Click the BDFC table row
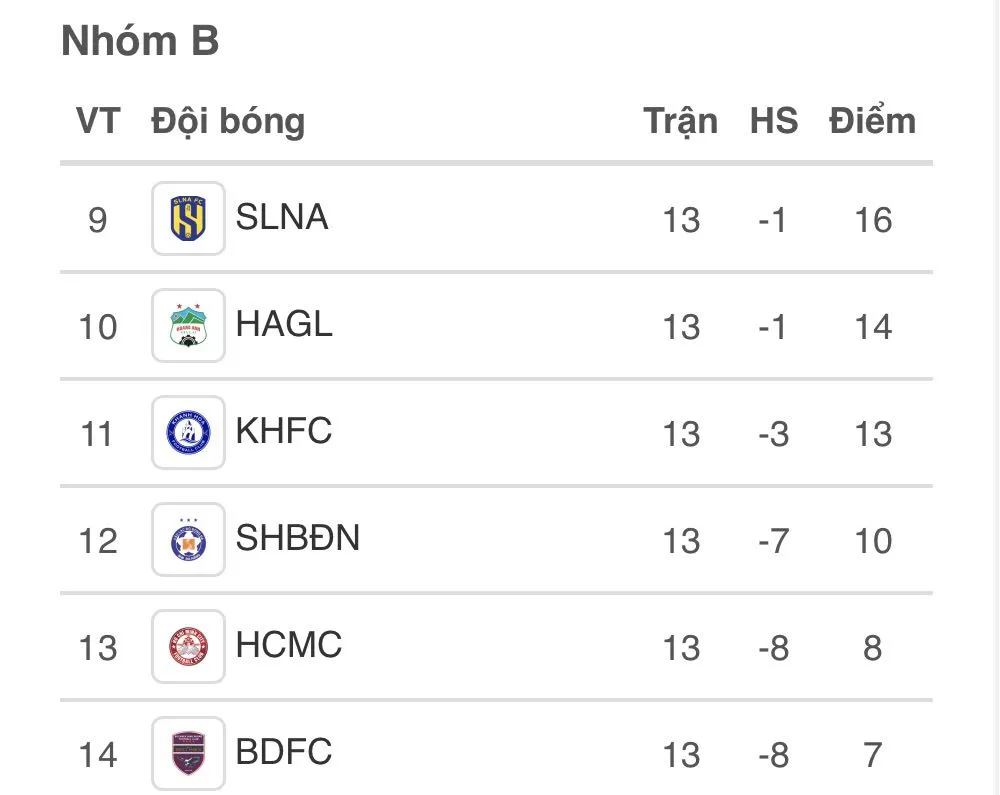This screenshot has width=1000, height=795. point(500,753)
